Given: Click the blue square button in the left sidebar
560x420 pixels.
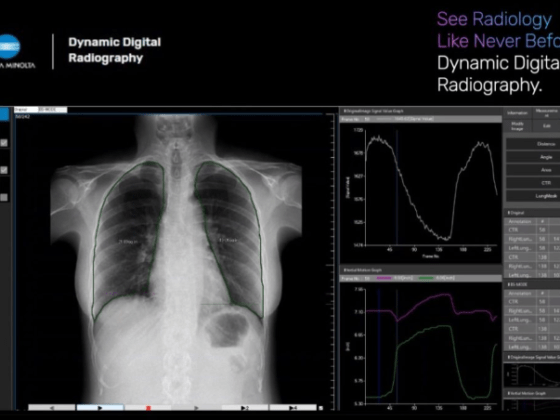Looking at the screenshot, I should (4, 115).
